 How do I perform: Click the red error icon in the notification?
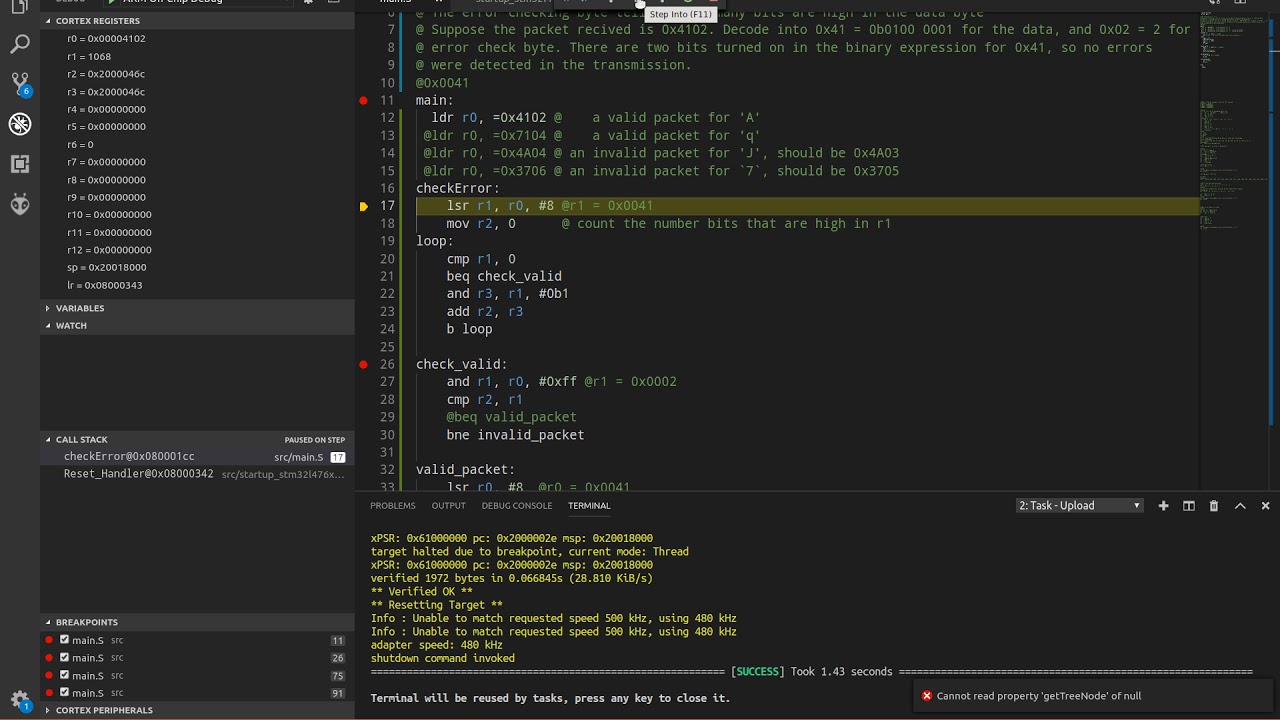pos(927,696)
